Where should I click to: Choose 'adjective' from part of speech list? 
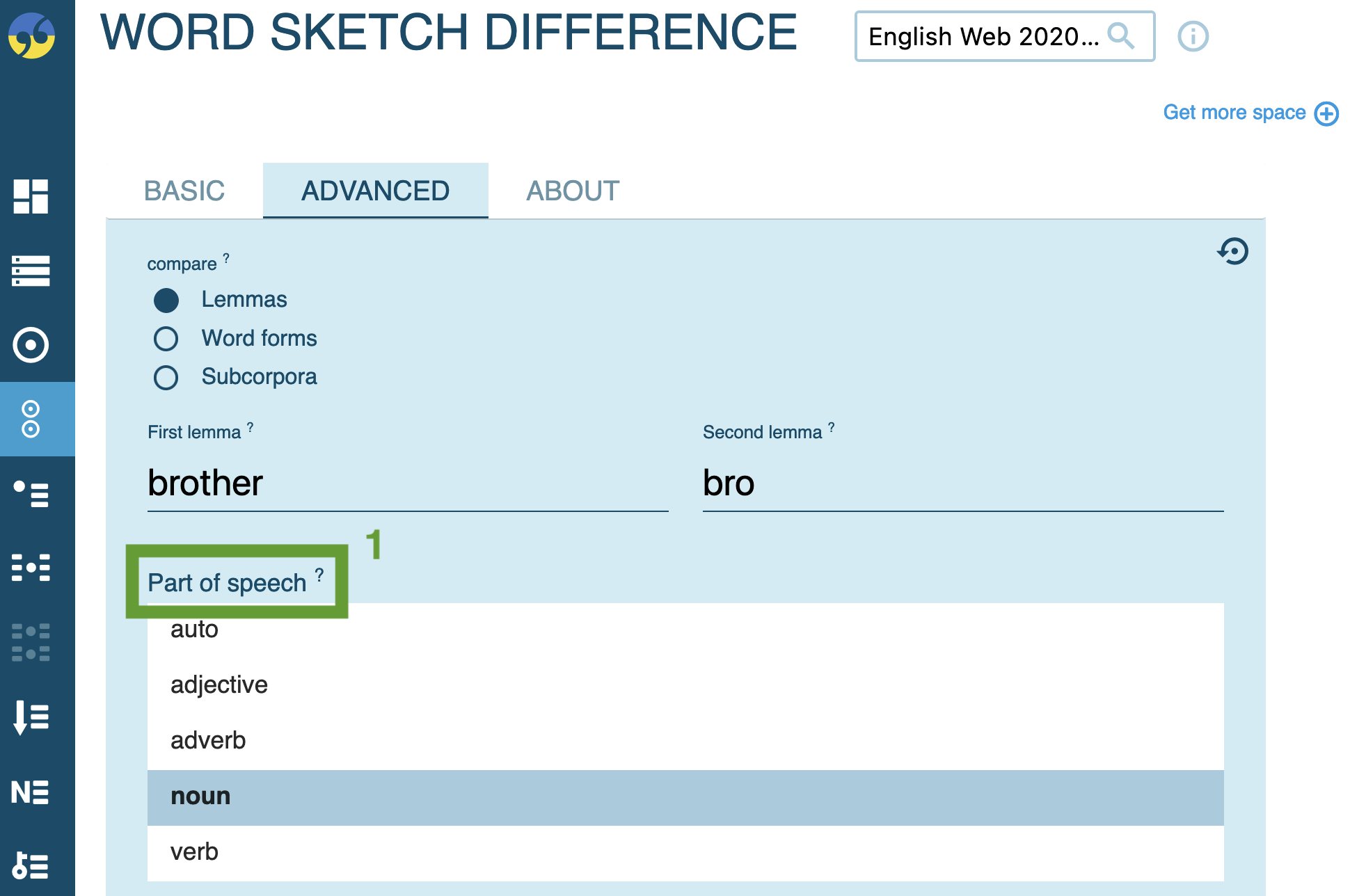219,685
